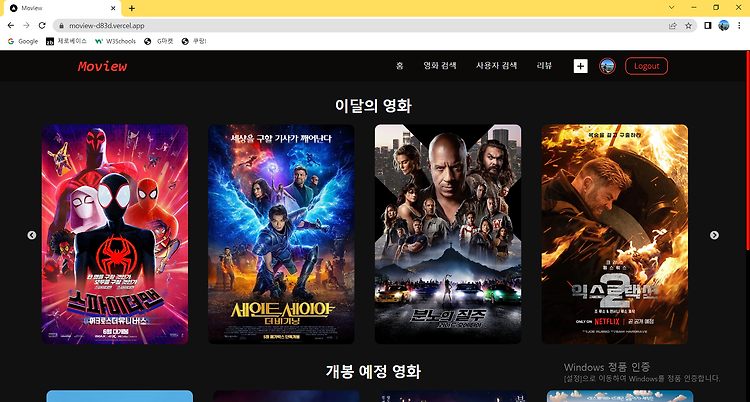This screenshot has width=750, height=402.
Task: Open the 스파이더맨 movie poster
Action: 115,234
